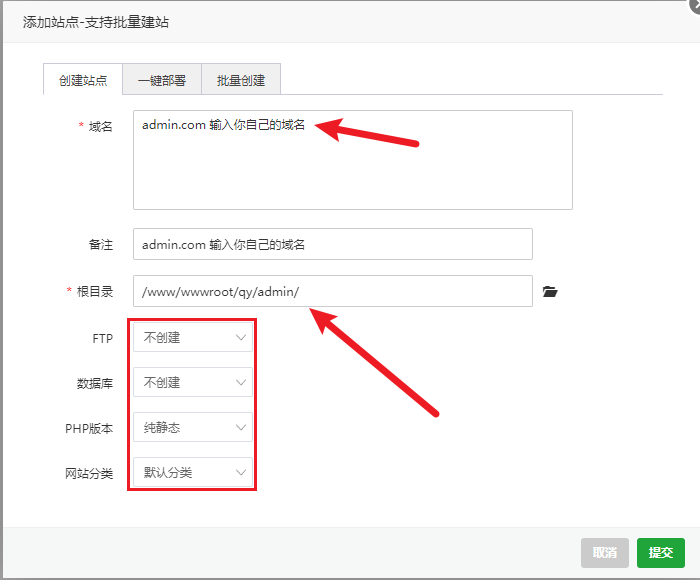
Task: Click the 提交 submit button
Action: coord(661,553)
